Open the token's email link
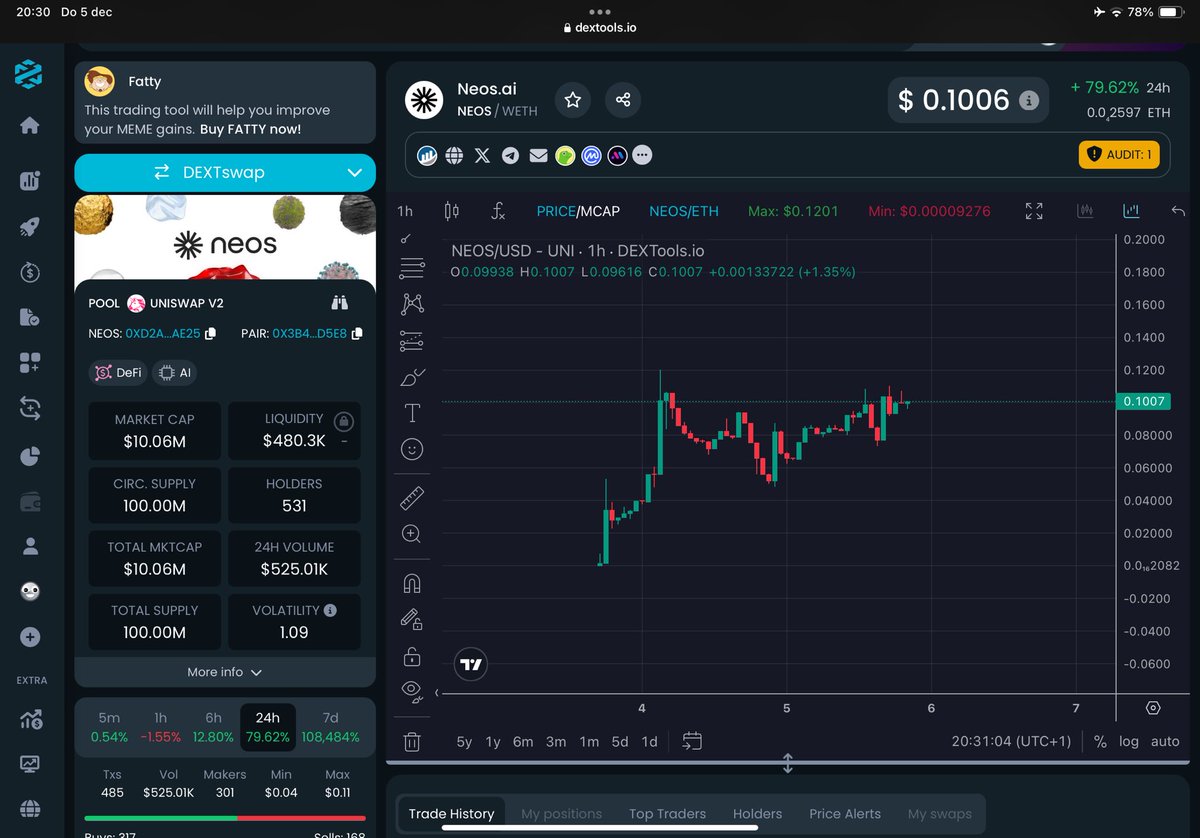This screenshot has width=1200, height=838. [x=539, y=156]
